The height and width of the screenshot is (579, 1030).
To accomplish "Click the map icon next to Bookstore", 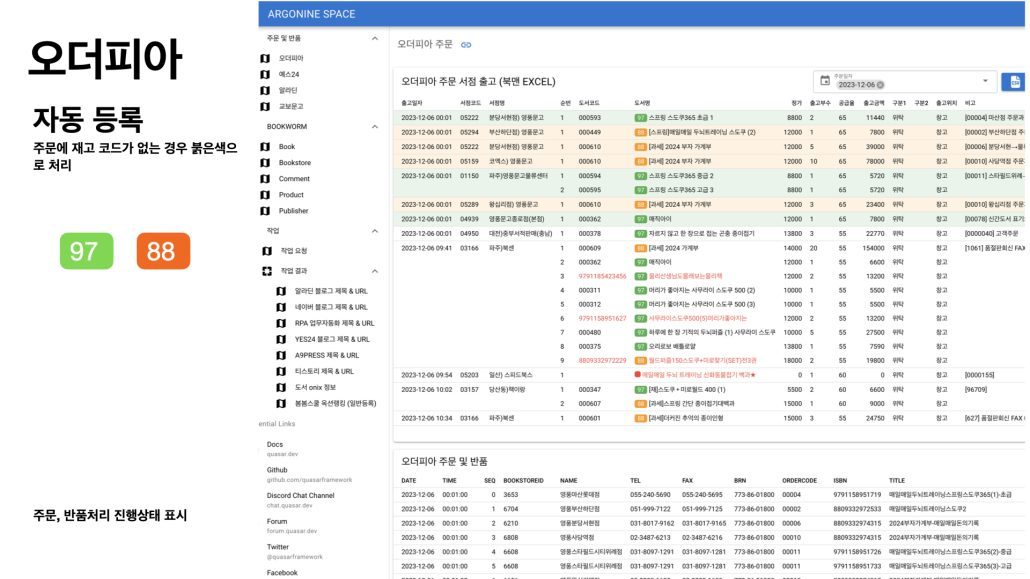I will pyautogui.click(x=265, y=162).
